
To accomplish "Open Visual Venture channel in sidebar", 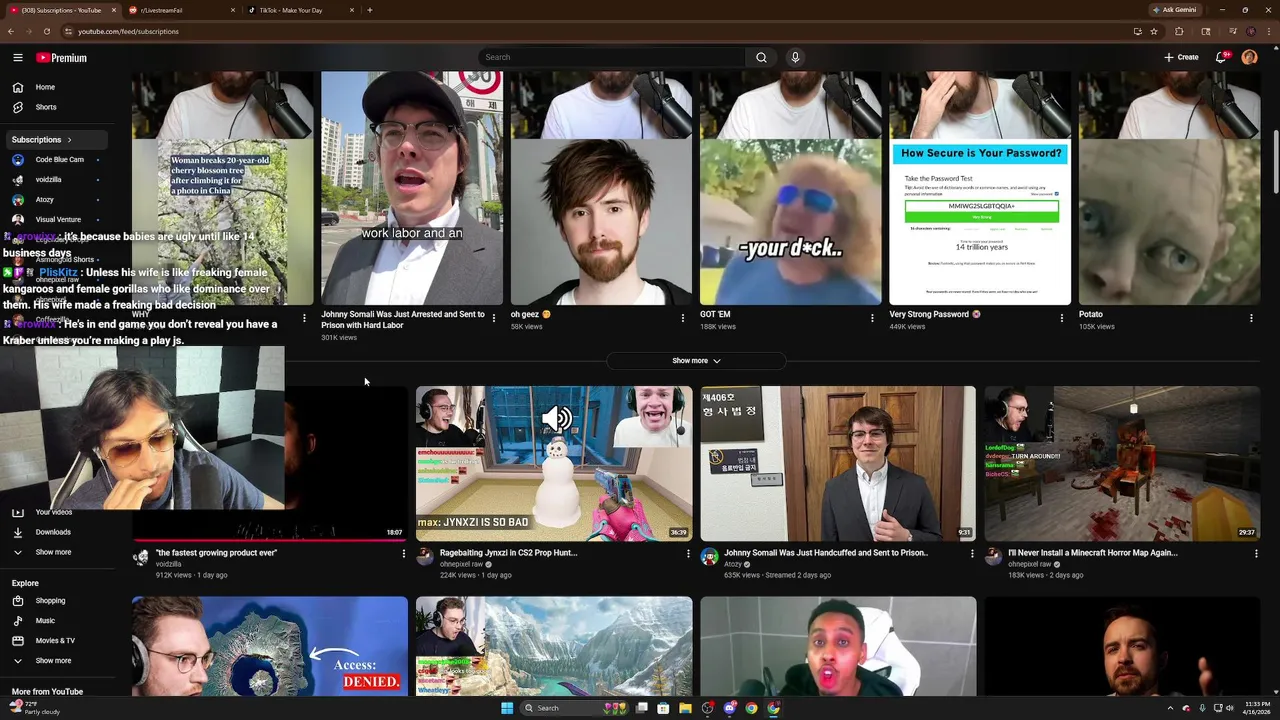I will (x=58, y=220).
